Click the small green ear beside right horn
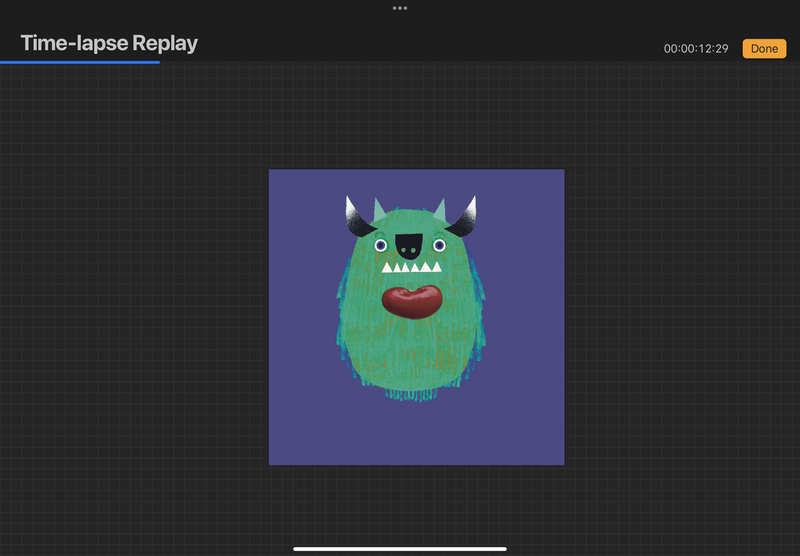The height and width of the screenshot is (556, 800). point(439,210)
